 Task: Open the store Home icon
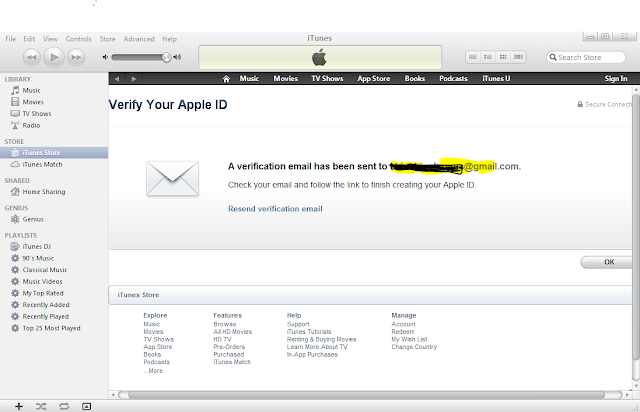coord(226,79)
